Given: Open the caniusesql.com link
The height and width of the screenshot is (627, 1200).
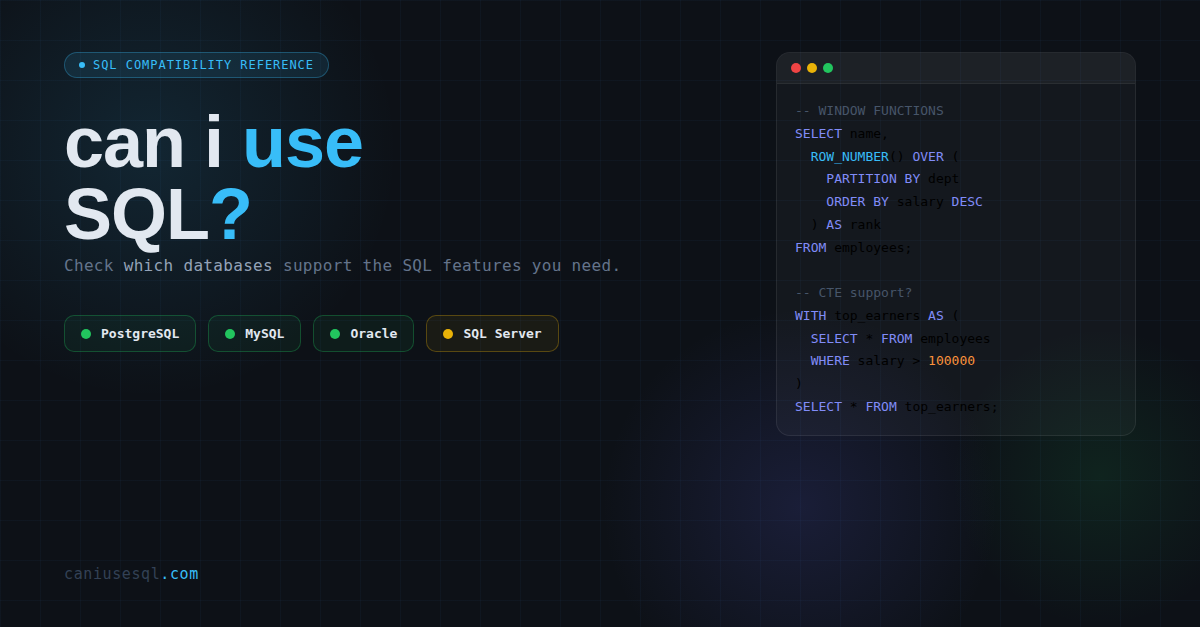Looking at the screenshot, I should pyautogui.click(x=131, y=574).
